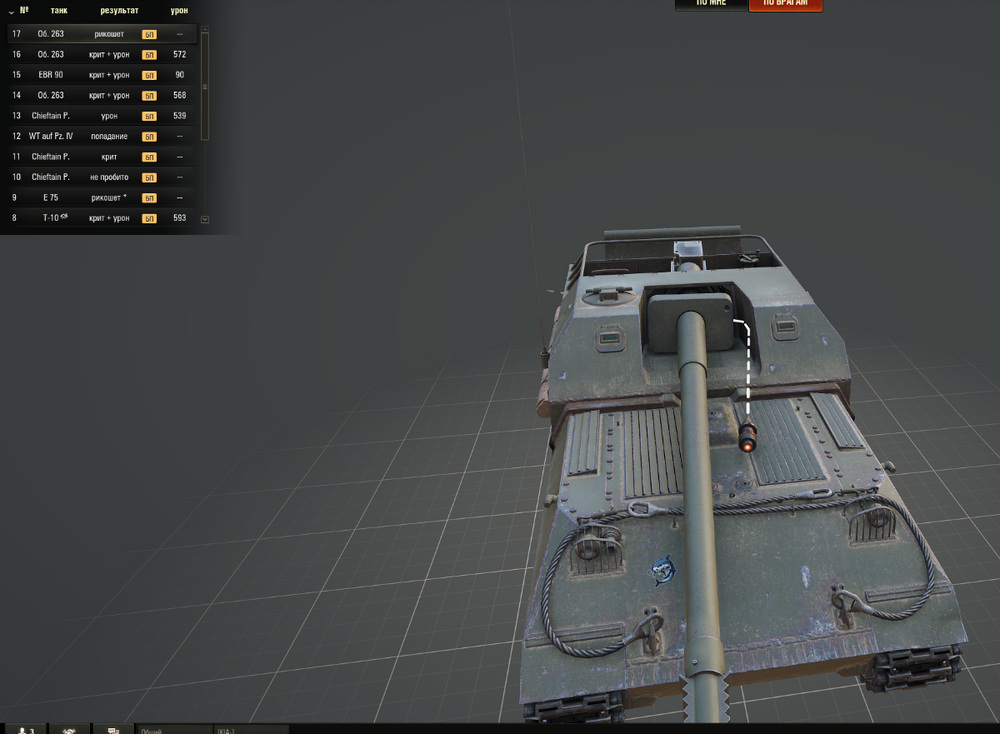
Task: Select the рикошет * result for E 75
Action: click(109, 198)
